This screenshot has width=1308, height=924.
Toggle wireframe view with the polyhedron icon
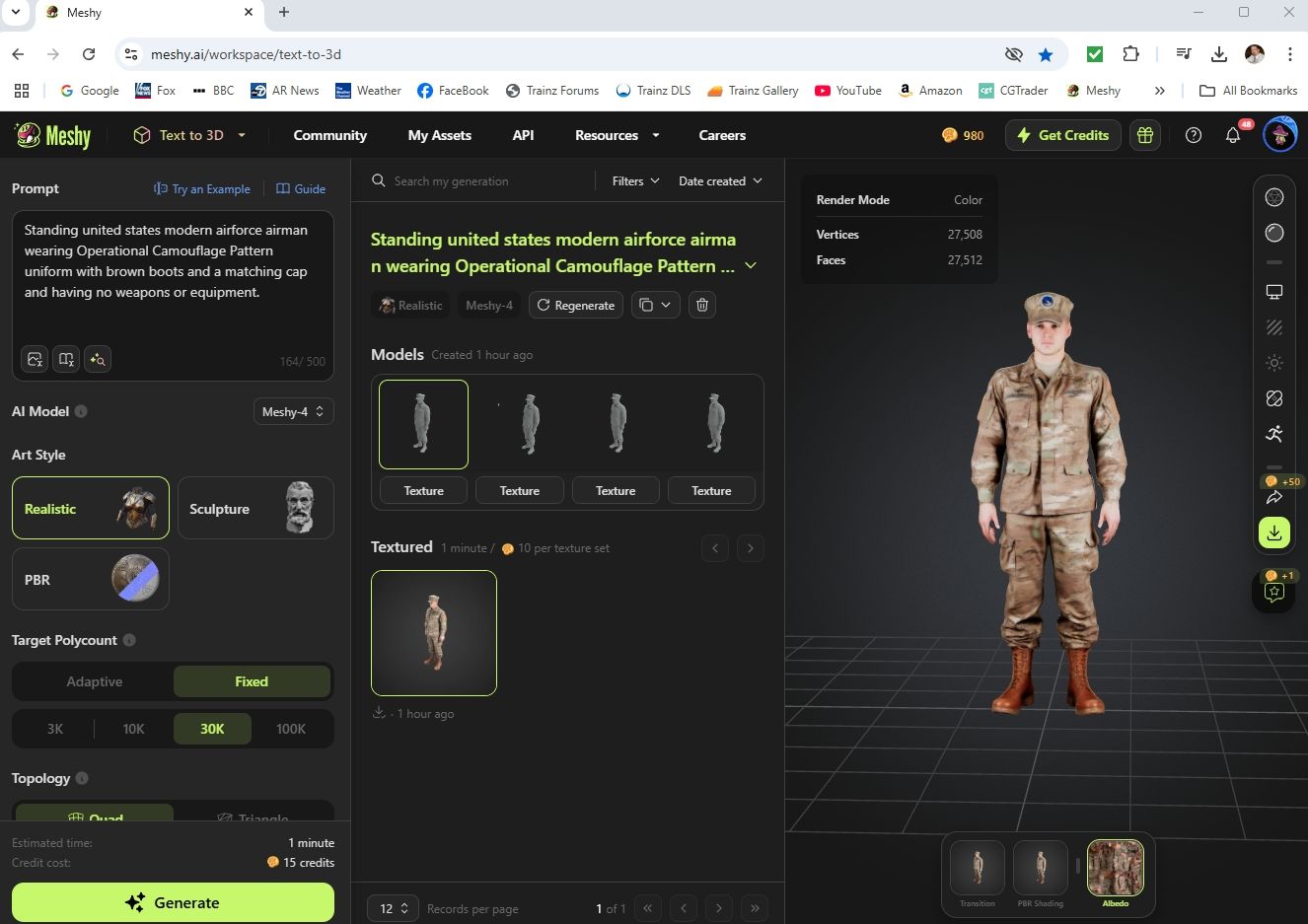click(1274, 197)
